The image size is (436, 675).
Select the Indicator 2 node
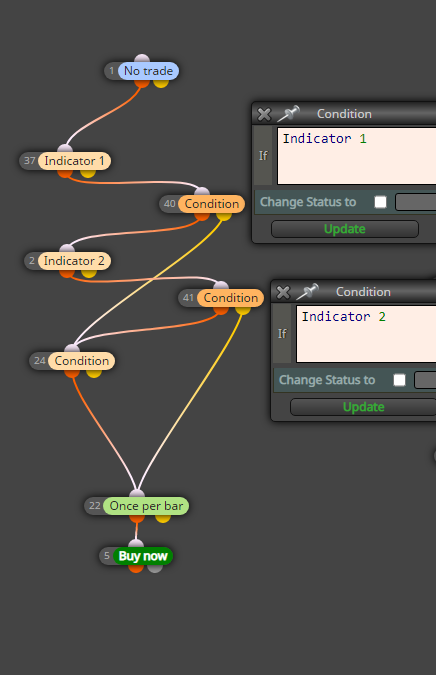[x=74, y=261]
